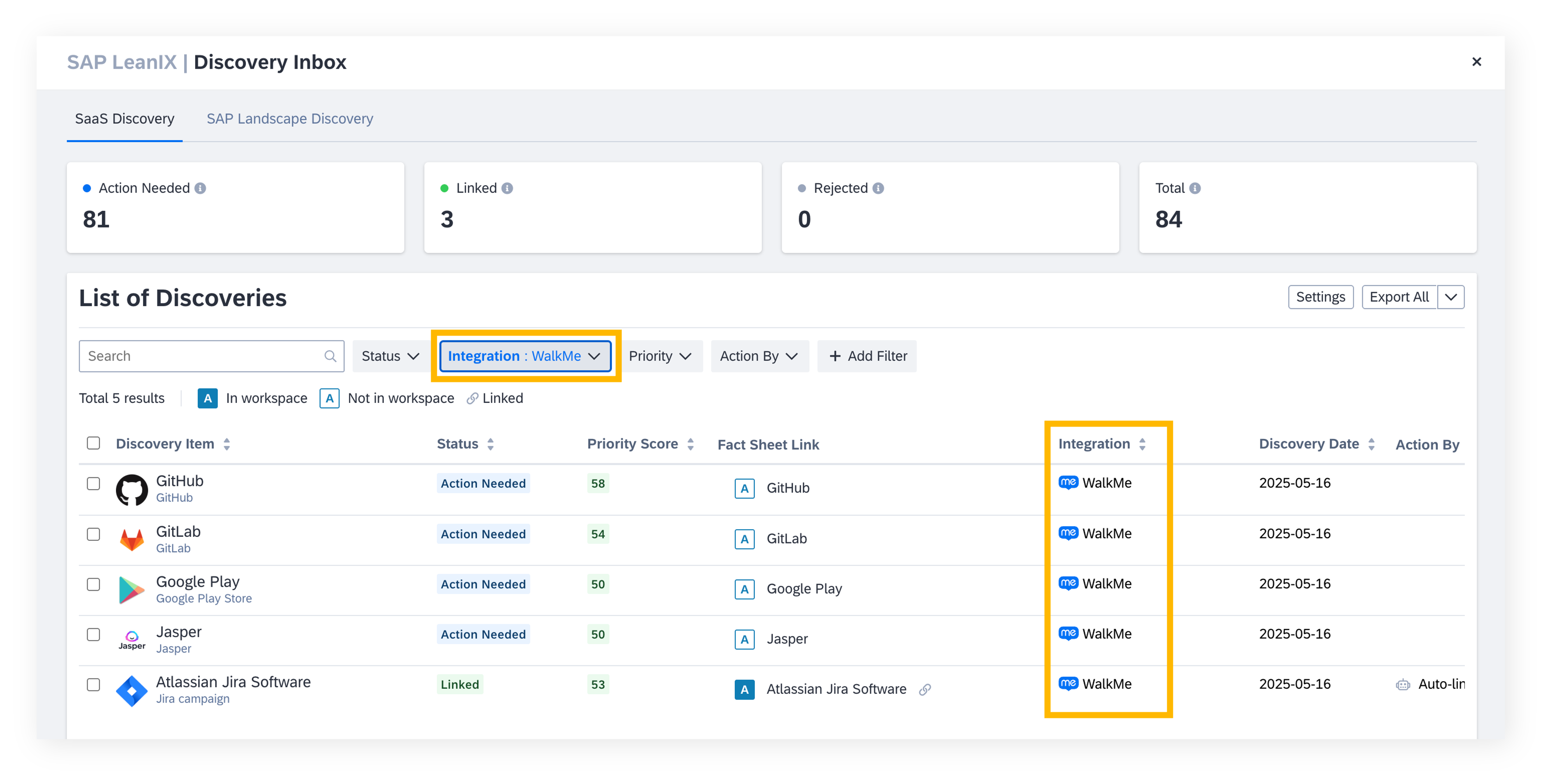The width and height of the screenshot is (1550, 784).
Task: Click the WalkMe icon in the GitLab row
Action: 1068,533
